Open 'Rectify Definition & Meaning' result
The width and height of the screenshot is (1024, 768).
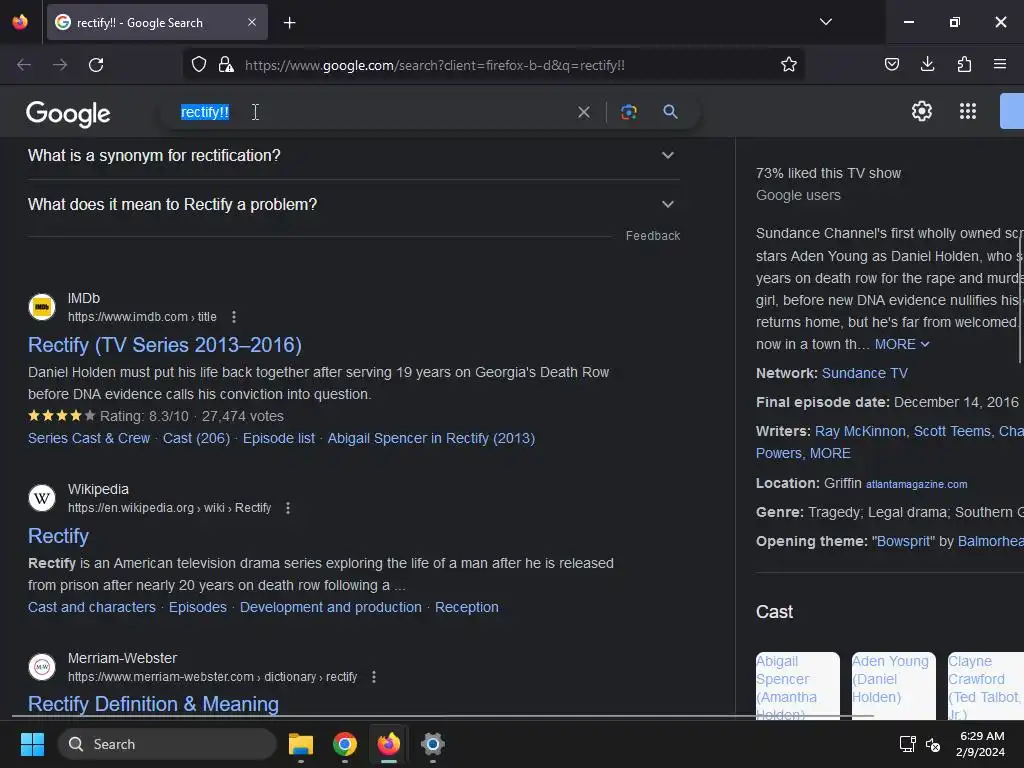(x=153, y=704)
